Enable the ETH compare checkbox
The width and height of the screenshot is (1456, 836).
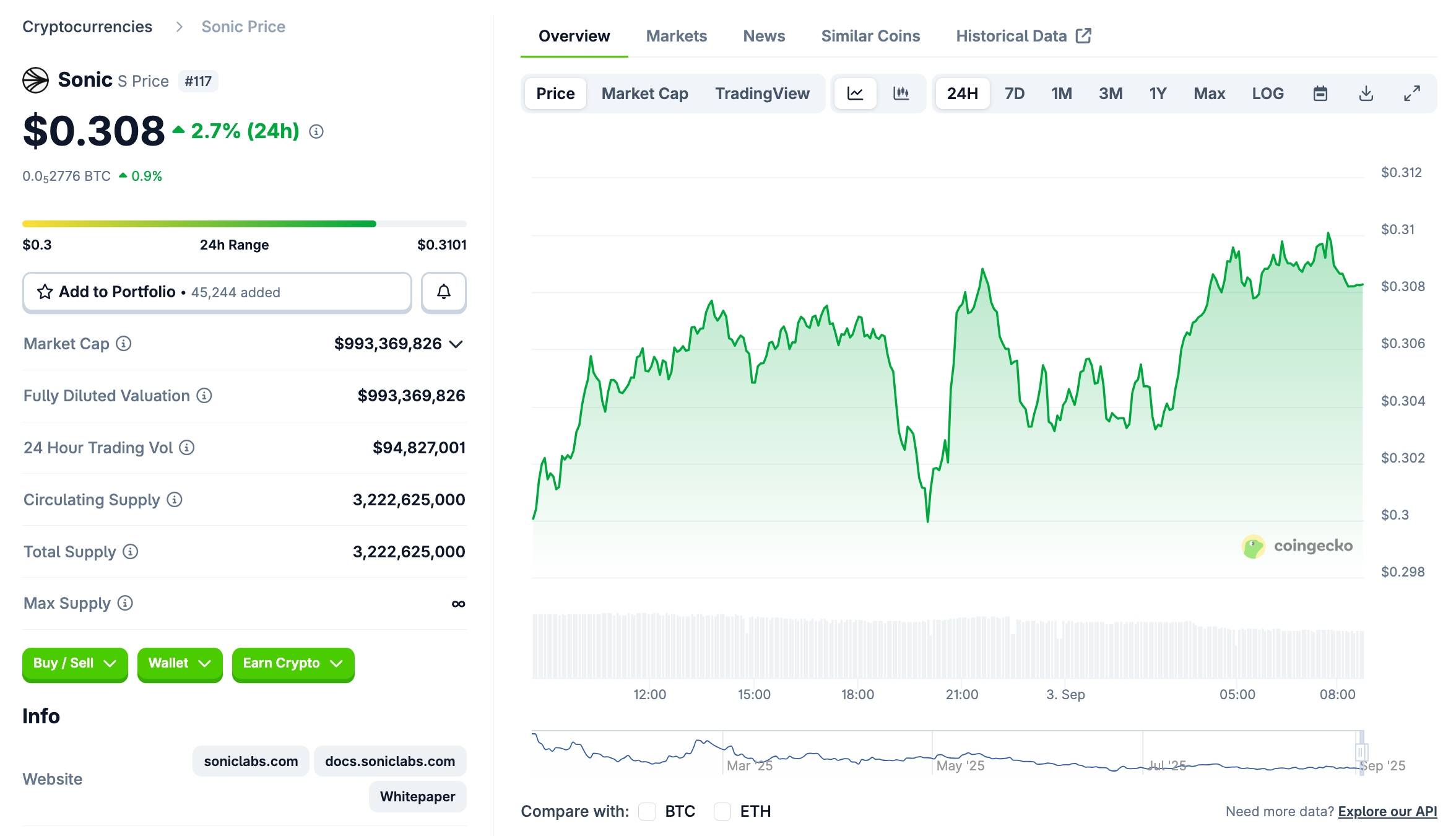[722, 811]
